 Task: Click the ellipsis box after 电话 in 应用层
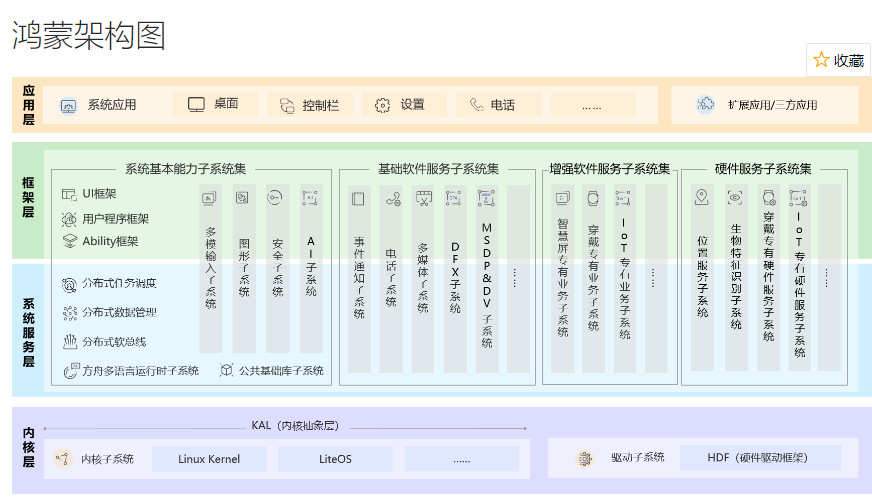(x=593, y=105)
